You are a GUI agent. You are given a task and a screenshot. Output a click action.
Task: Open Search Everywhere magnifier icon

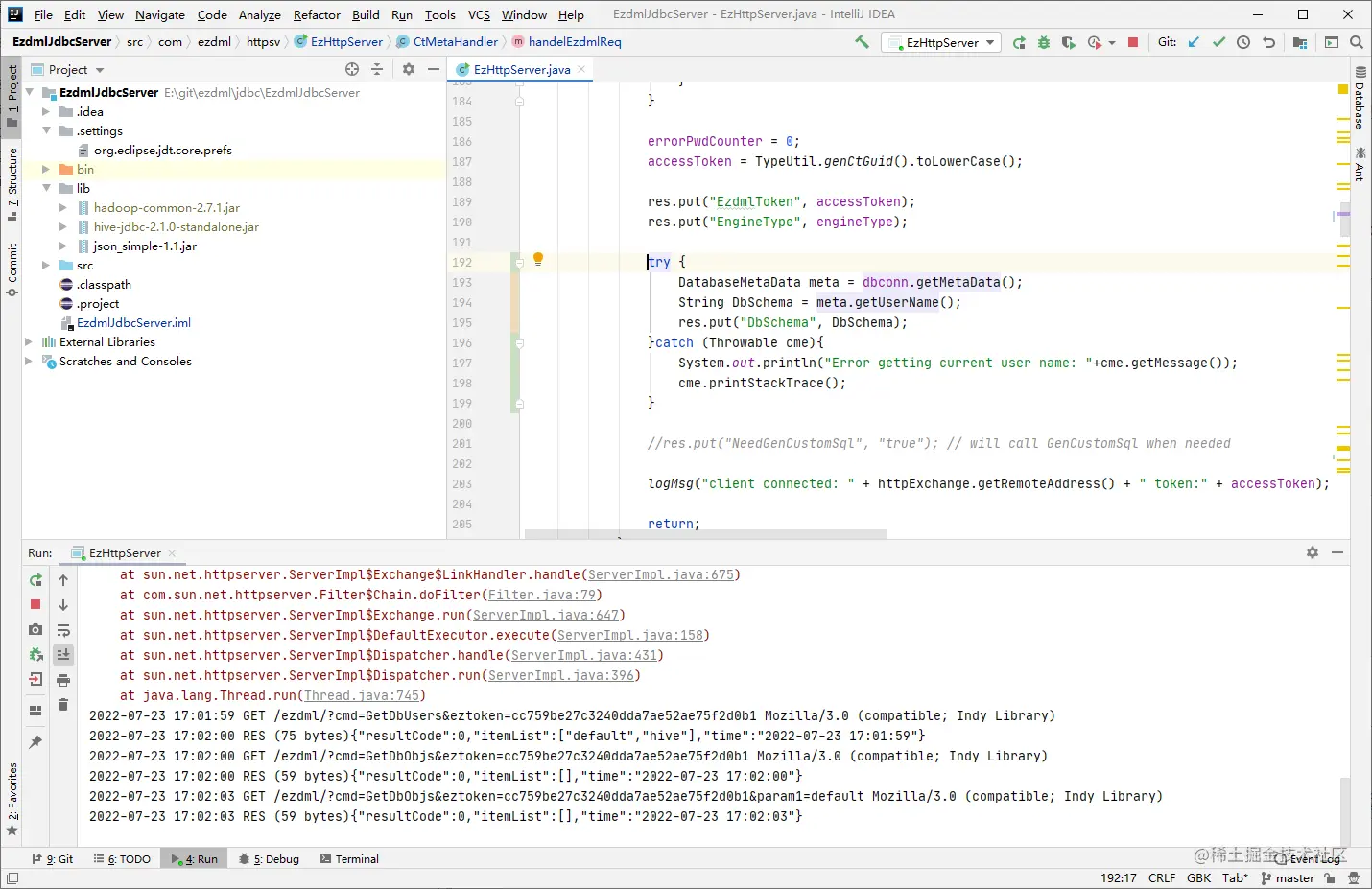pos(1356,42)
